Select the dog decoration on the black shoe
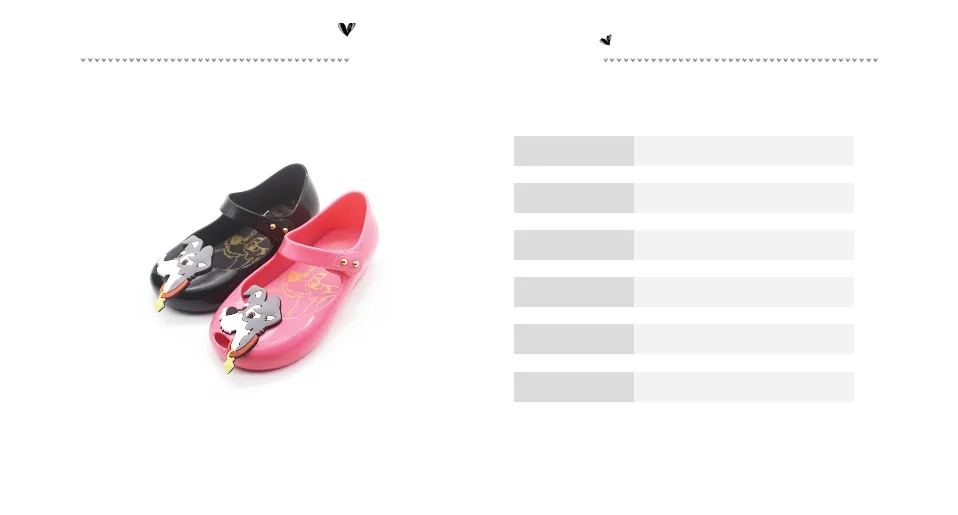This screenshot has height=515, width=958. [183, 264]
